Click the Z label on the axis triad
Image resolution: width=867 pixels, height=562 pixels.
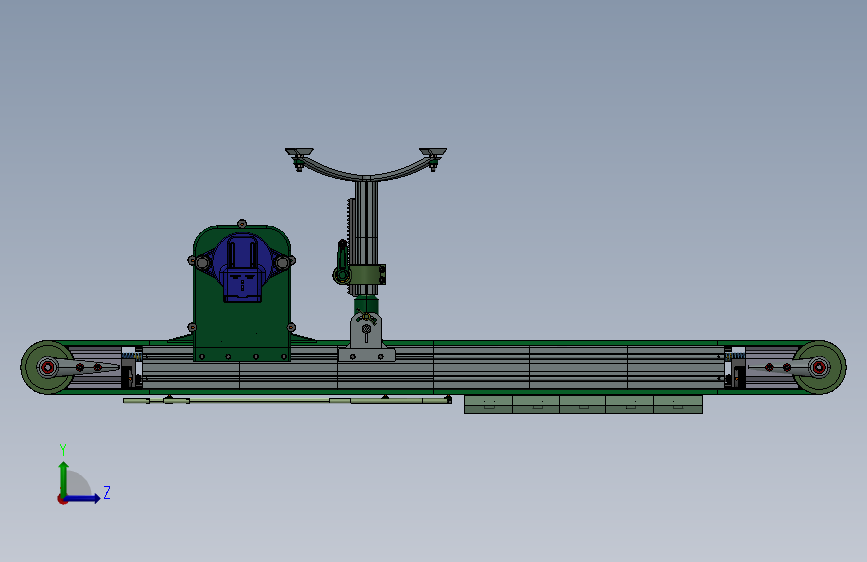coord(107,492)
